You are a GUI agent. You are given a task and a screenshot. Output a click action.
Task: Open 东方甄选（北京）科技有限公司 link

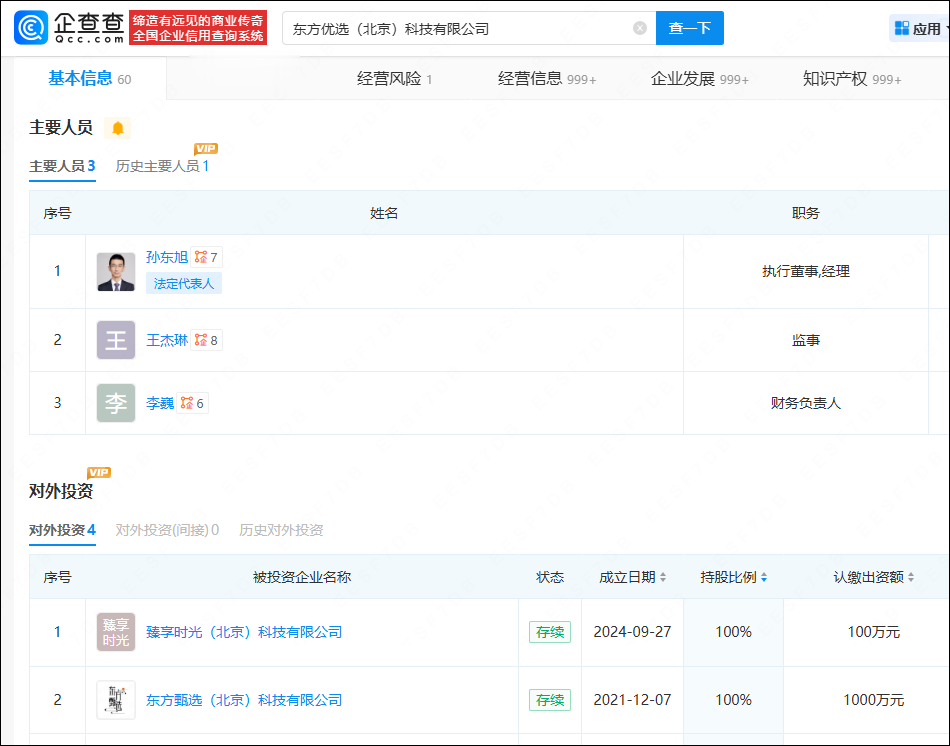[244, 700]
